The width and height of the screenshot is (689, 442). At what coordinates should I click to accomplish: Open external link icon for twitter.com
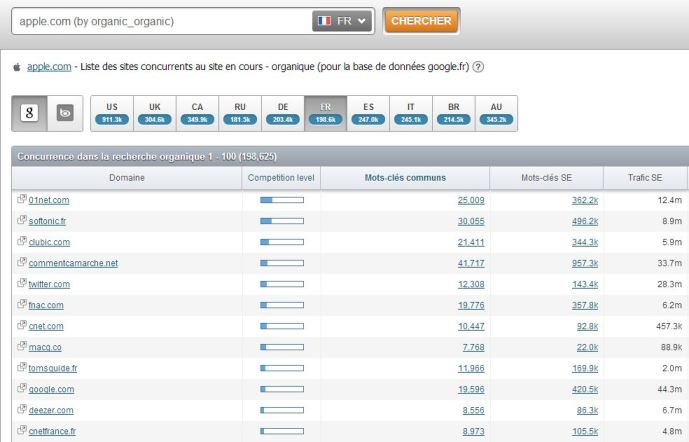22,283
